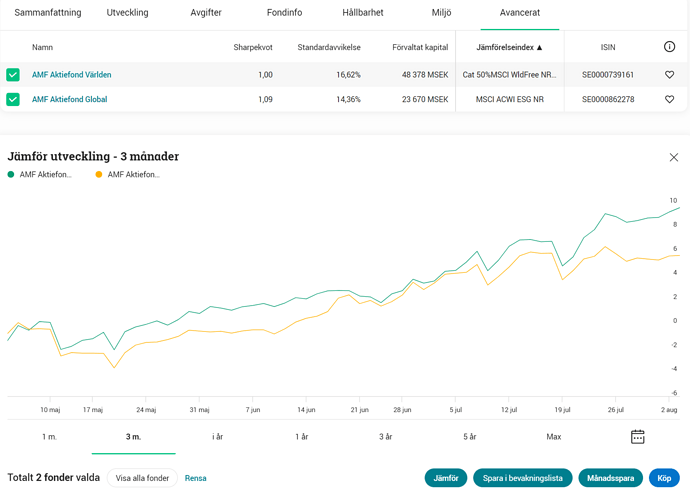Image resolution: width=690 pixels, height=497 pixels.
Task: Select the 3 år chart period
Action: tap(385, 437)
